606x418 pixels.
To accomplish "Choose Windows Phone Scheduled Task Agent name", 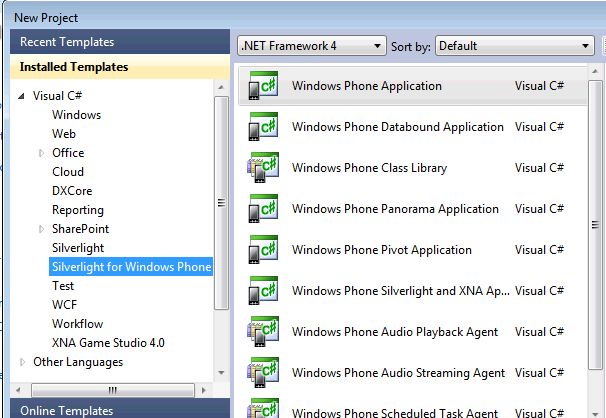I will pos(395,413).
